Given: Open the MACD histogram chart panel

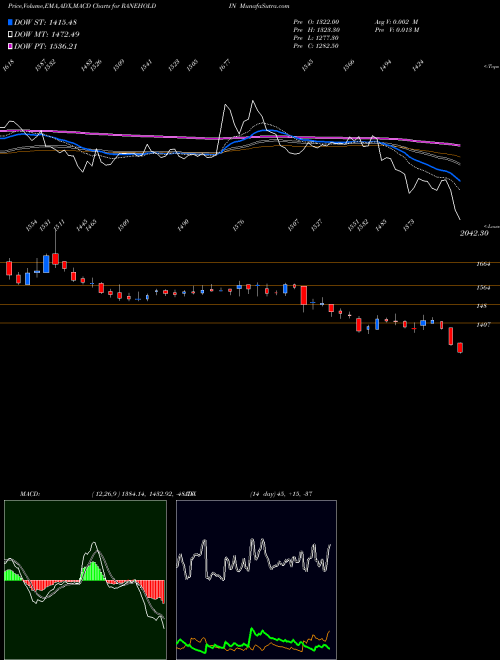Looking at the screenshot, I should (x=85, y=580).
